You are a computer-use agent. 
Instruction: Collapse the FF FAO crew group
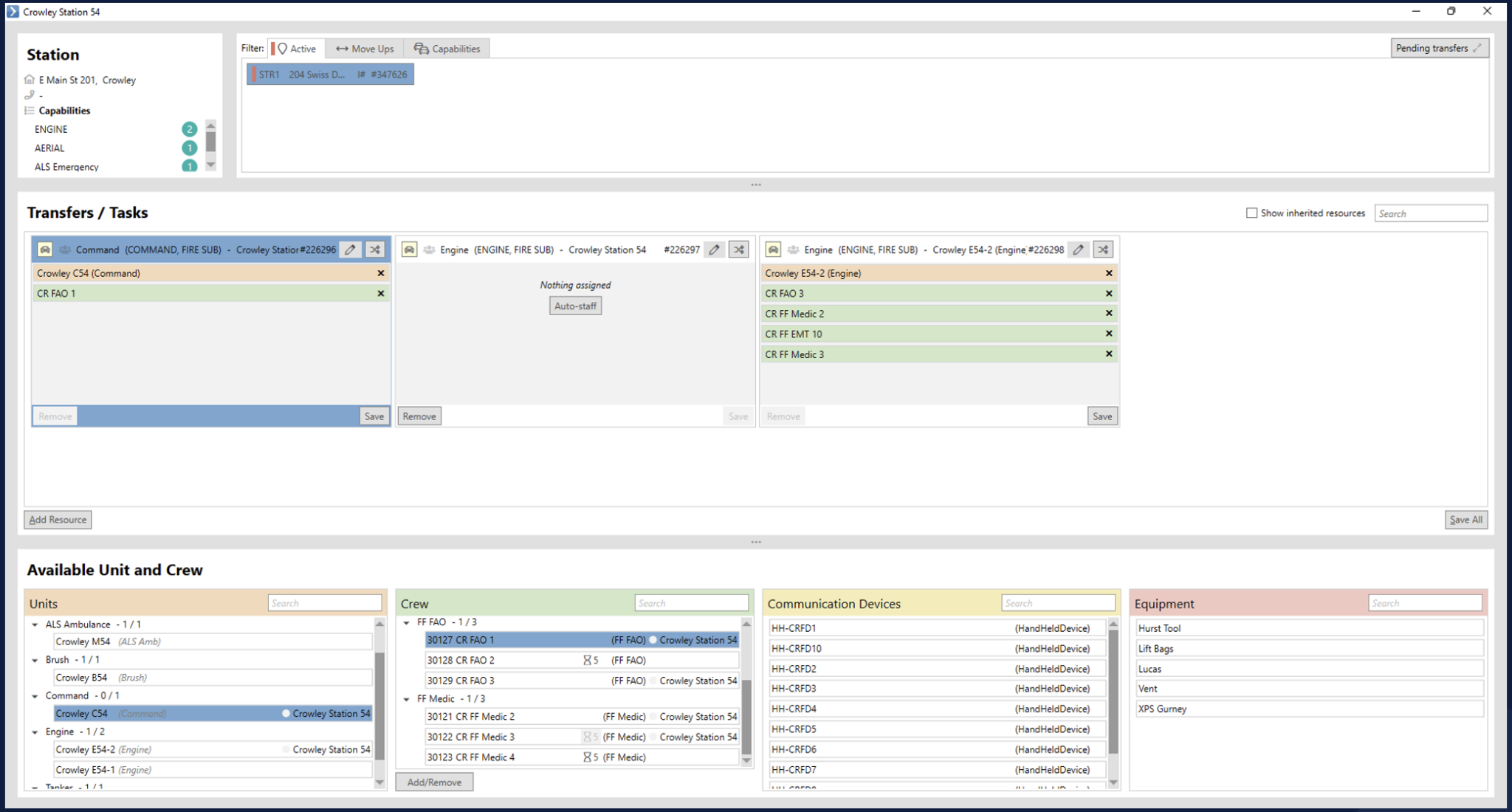click(405, 622)
